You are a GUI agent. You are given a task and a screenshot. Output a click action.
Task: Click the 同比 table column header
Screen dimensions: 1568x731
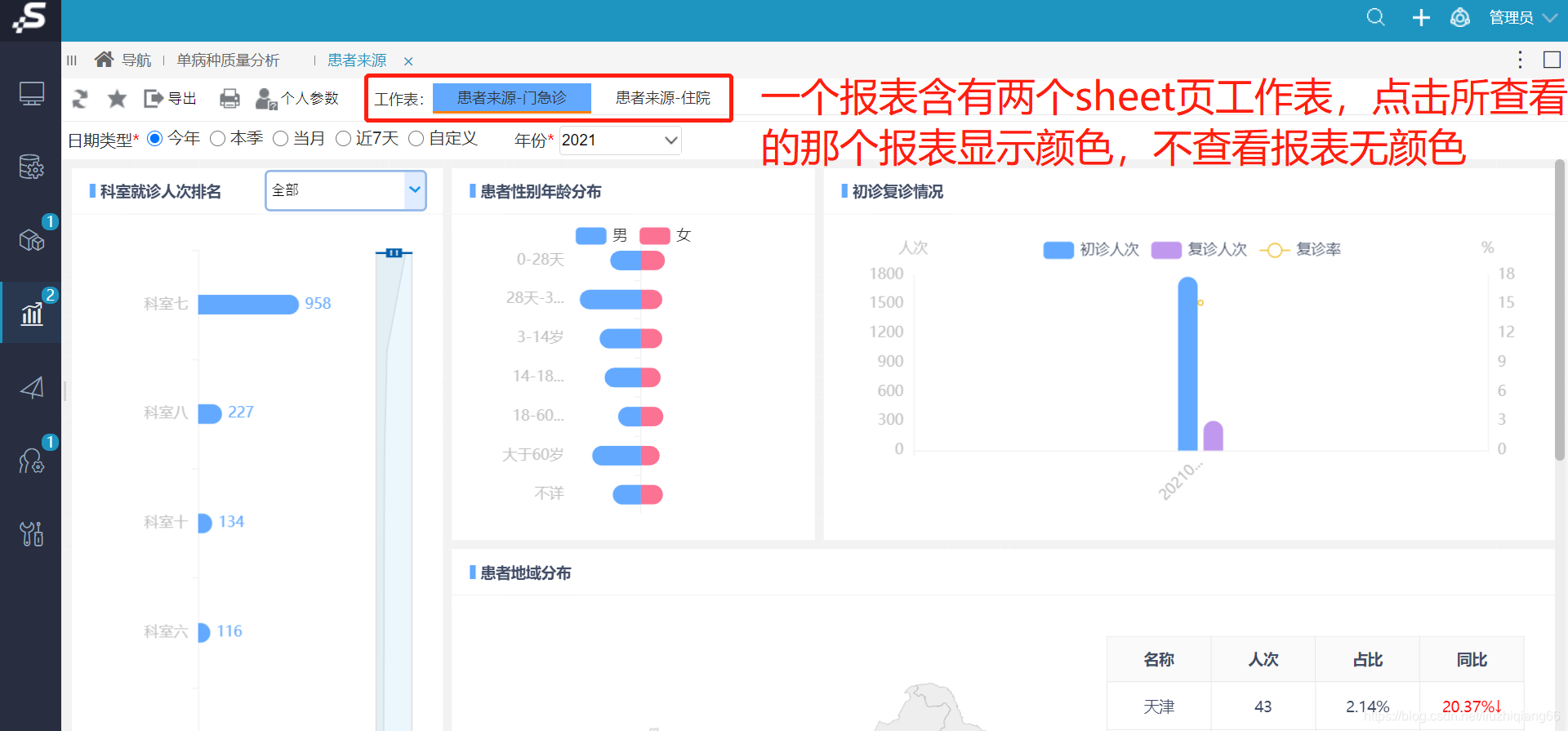(x=1472, y=659)
